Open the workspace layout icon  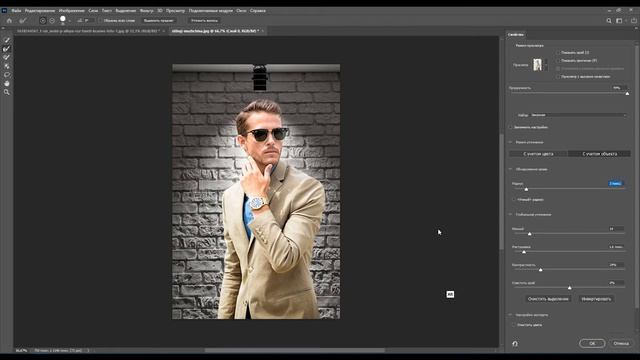(619, 20)
